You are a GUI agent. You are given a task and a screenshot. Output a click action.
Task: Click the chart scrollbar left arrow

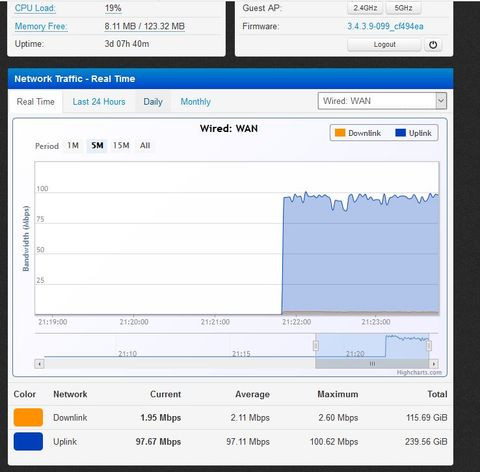pyautogui.click(x=40, y=364)
